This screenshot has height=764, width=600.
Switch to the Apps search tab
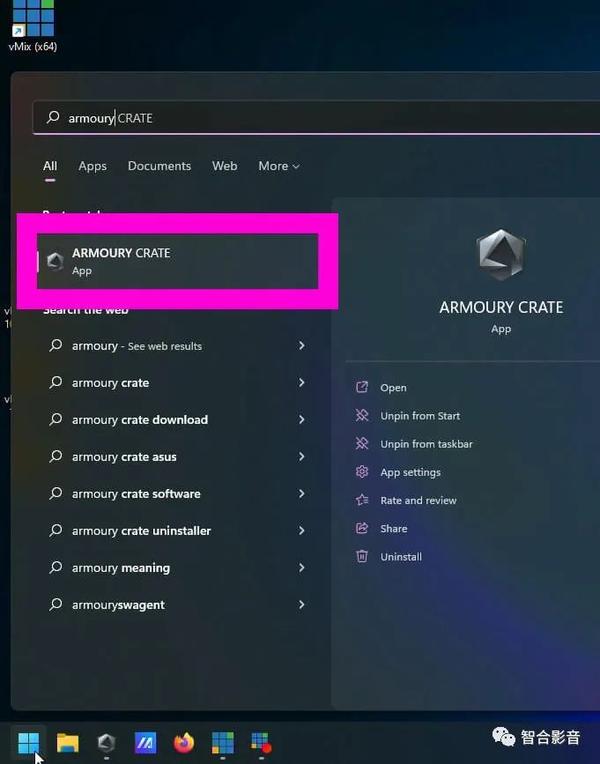(93, 166)
